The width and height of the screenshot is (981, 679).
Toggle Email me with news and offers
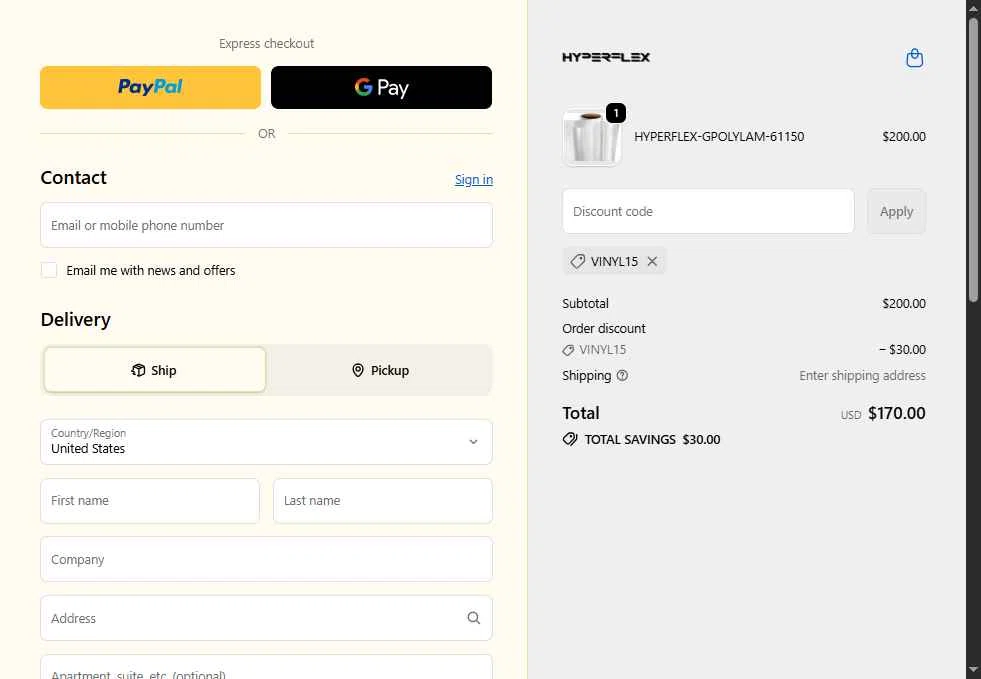49,270
